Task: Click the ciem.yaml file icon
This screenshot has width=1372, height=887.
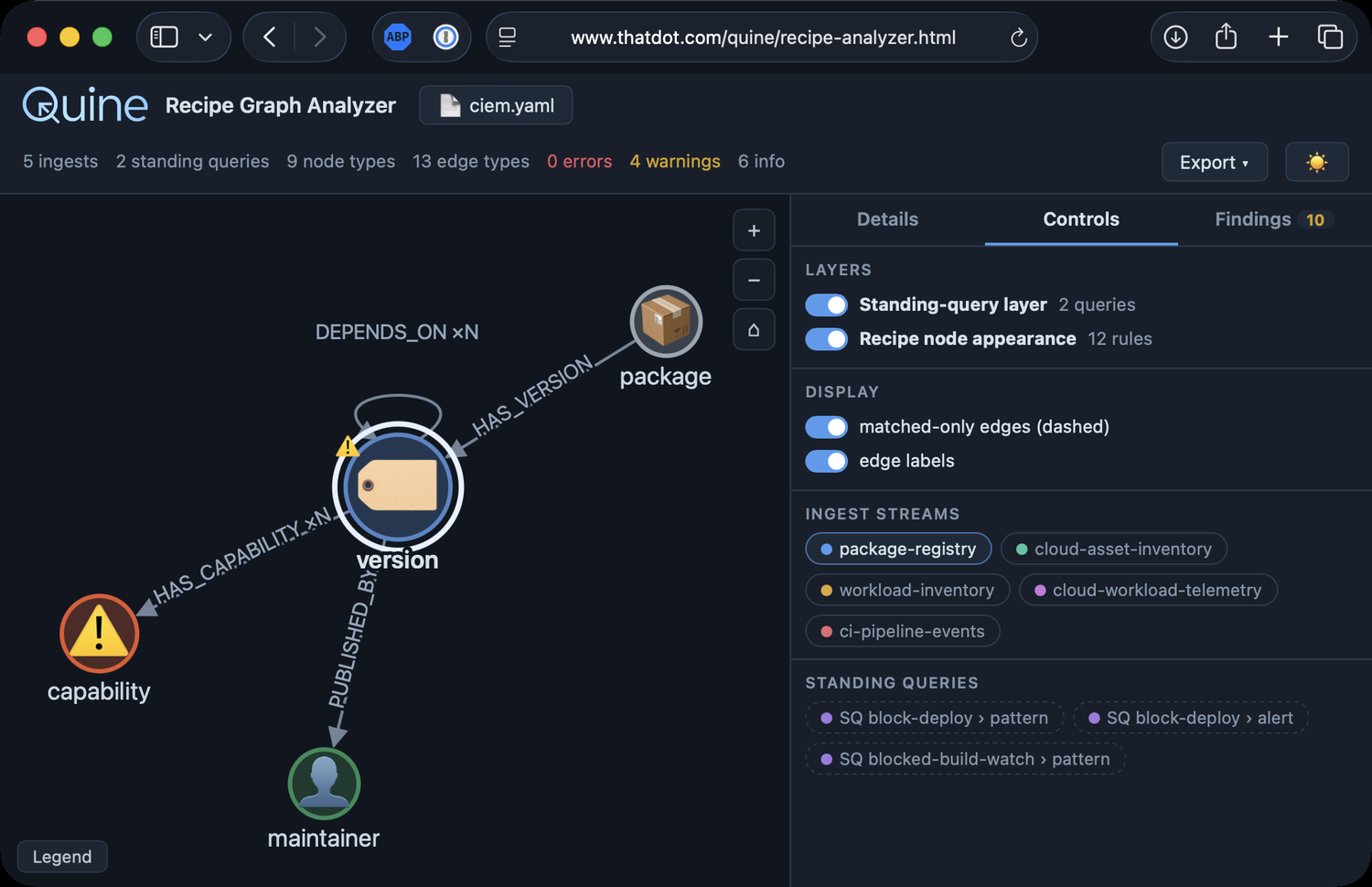Action: (x=450, y=105)
